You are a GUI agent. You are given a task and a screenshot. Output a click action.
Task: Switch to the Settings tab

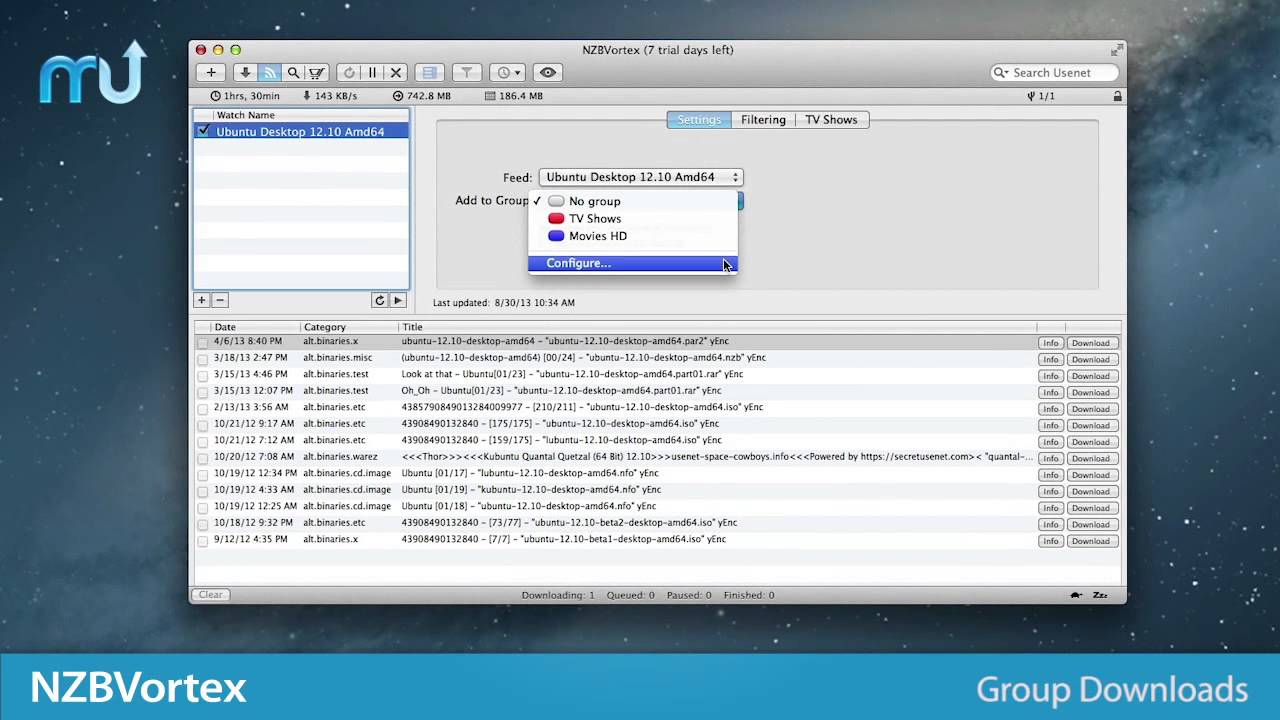click(699, 119)
